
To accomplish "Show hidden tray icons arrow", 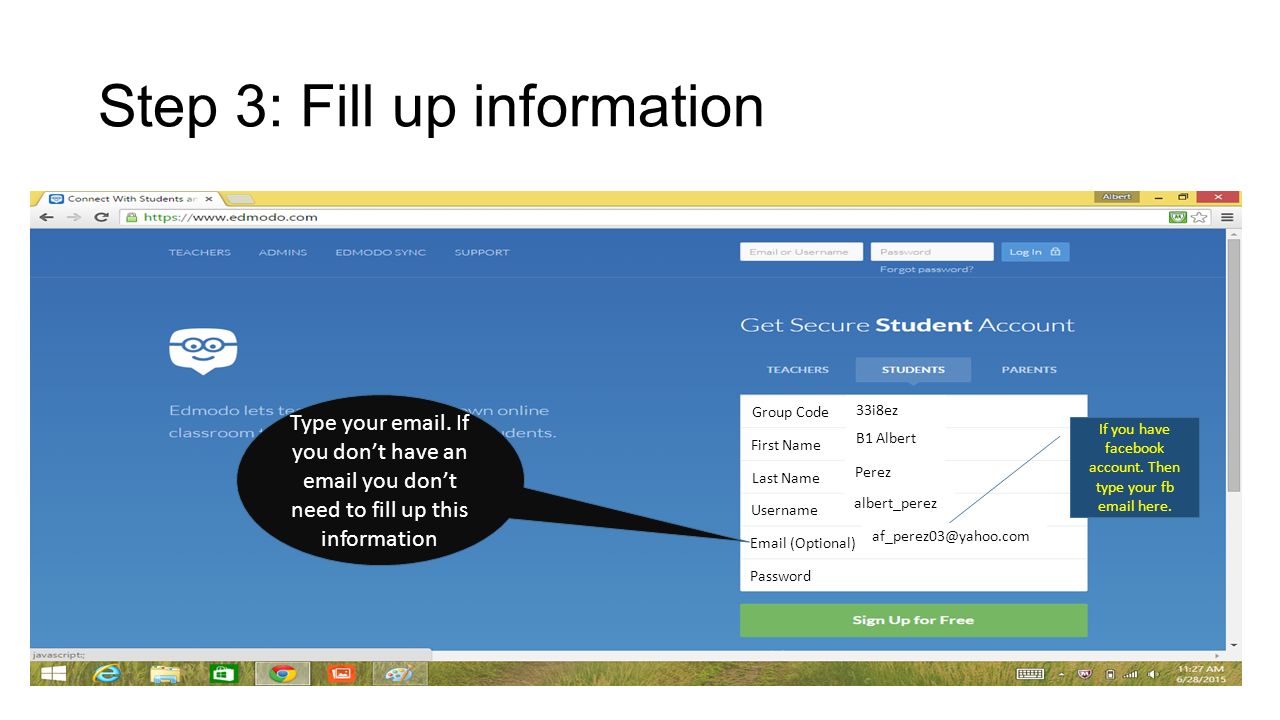I will pos(1063,674).
